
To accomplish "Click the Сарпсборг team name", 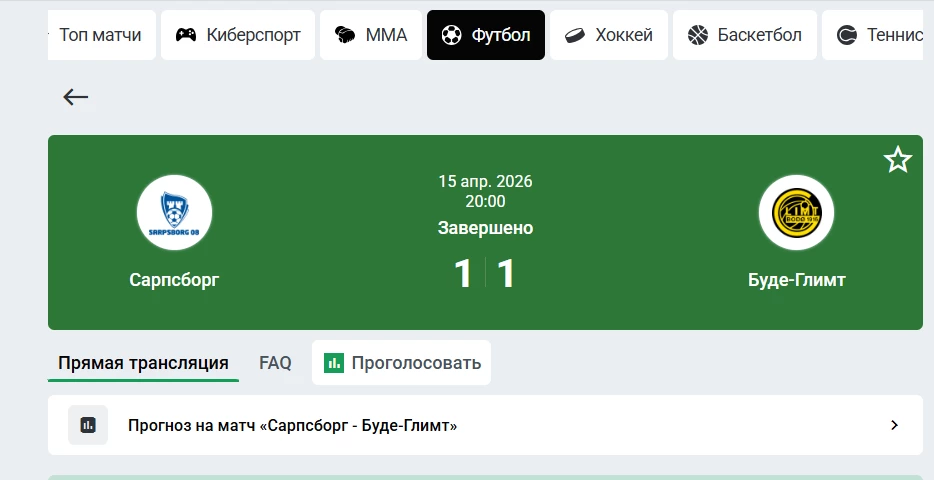I will (x=174, y=280).
